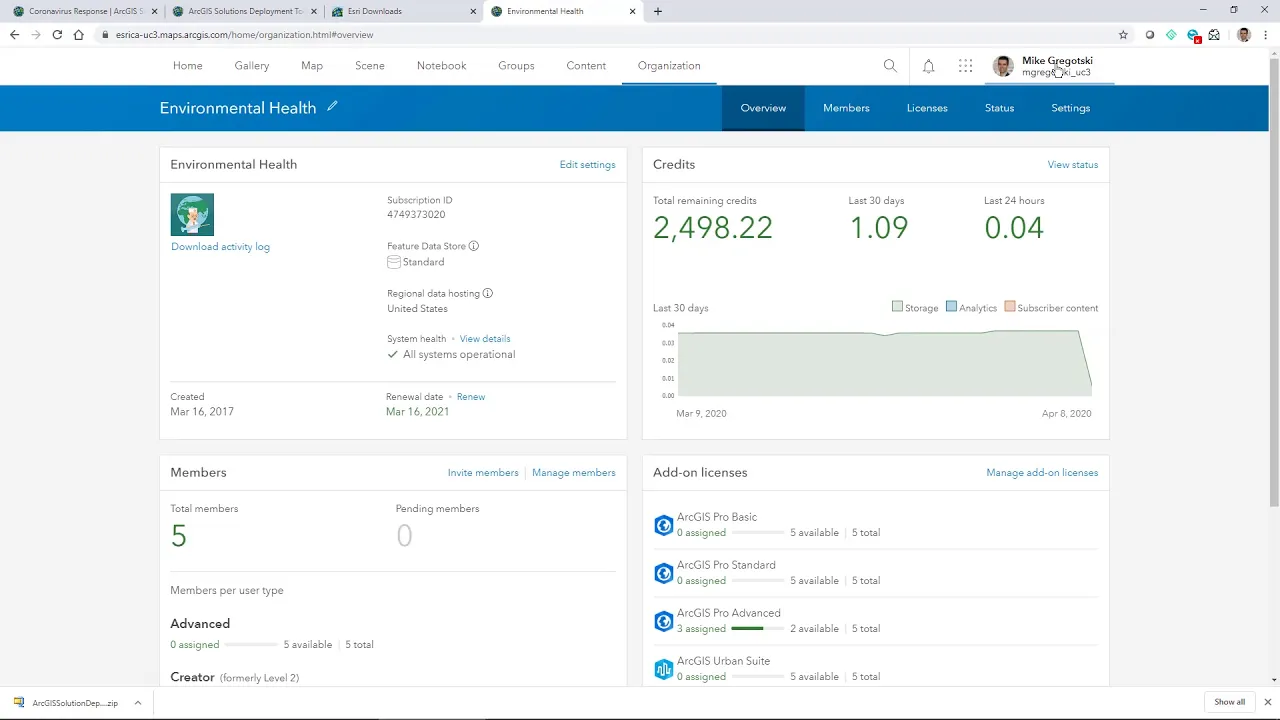Click Show all downloads button
The width and height of the screenshot is (1280, 720).
[1230, 702]
